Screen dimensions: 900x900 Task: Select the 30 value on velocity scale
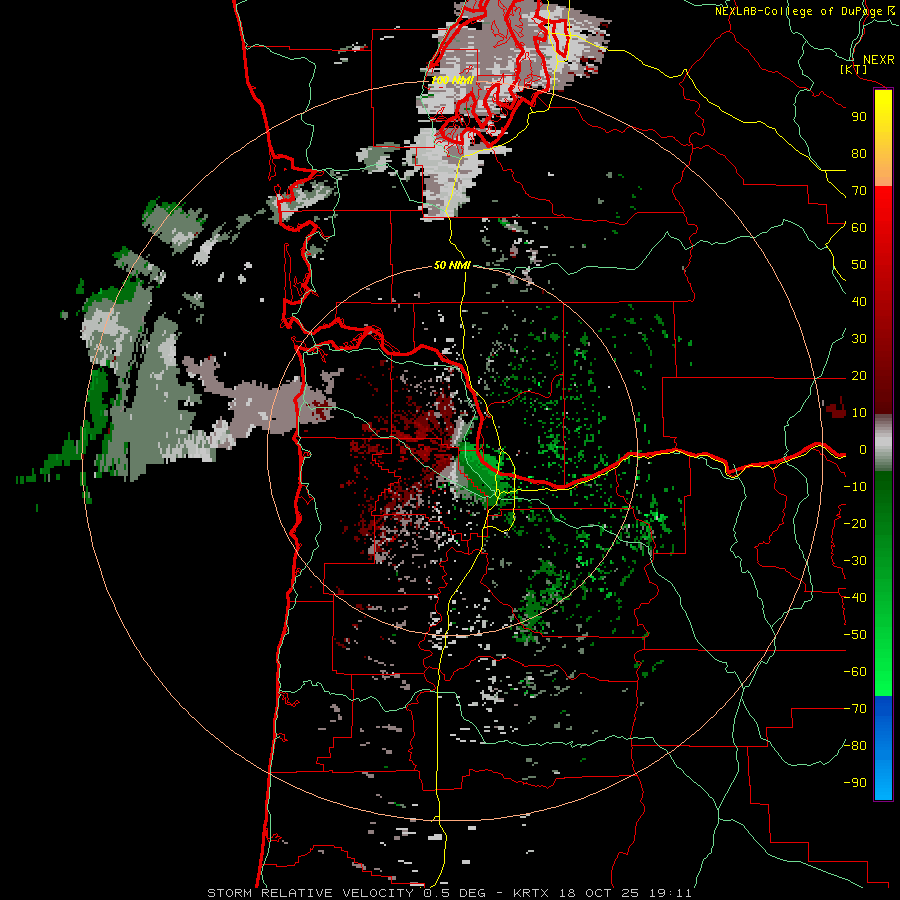click(x=859, y=339)
